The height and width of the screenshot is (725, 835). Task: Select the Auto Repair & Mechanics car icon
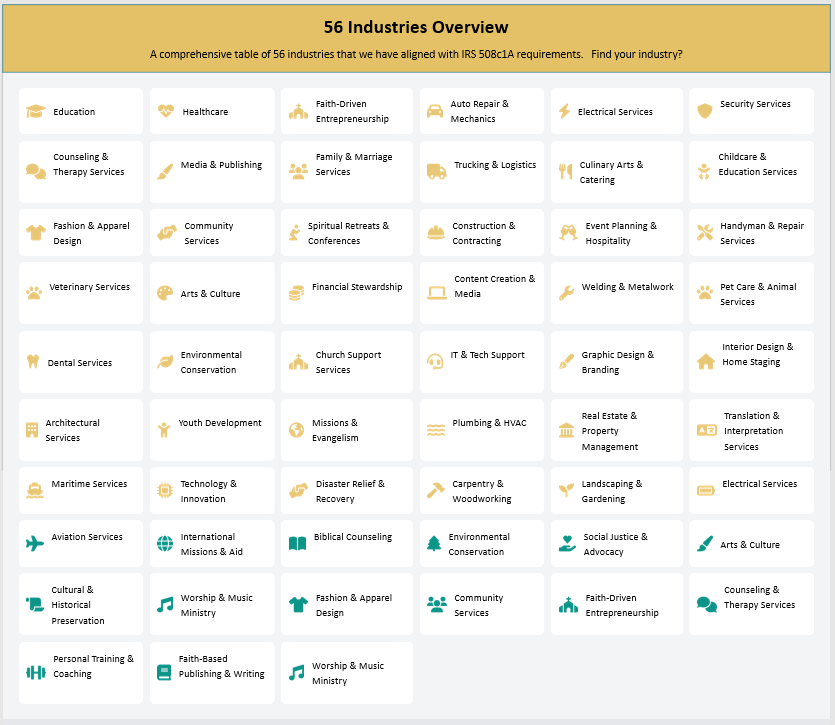(435, 111)
